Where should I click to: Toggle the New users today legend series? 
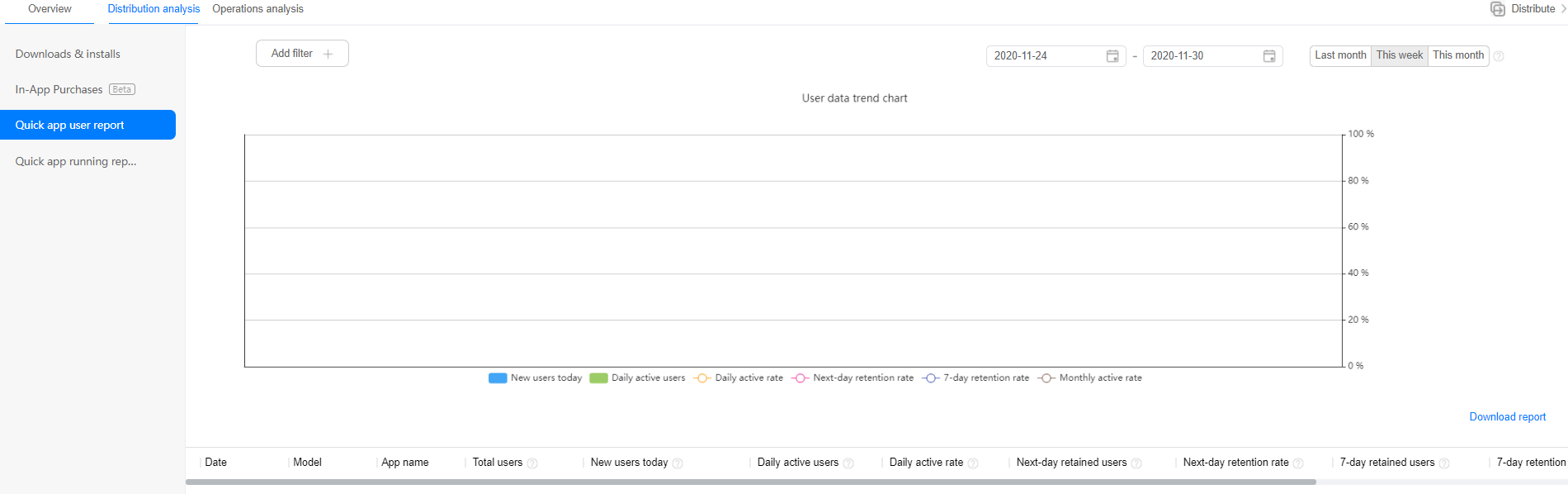(x=535, y=378)
